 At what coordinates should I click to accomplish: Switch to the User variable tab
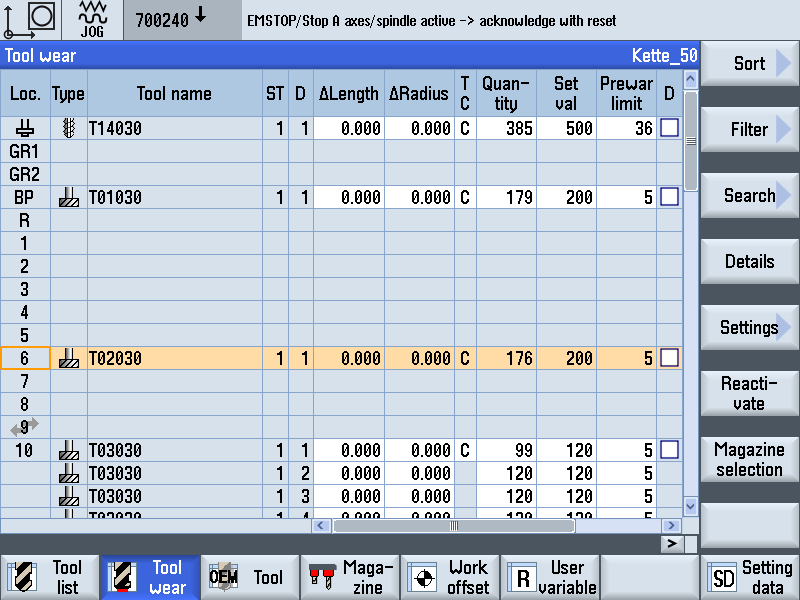550,577
